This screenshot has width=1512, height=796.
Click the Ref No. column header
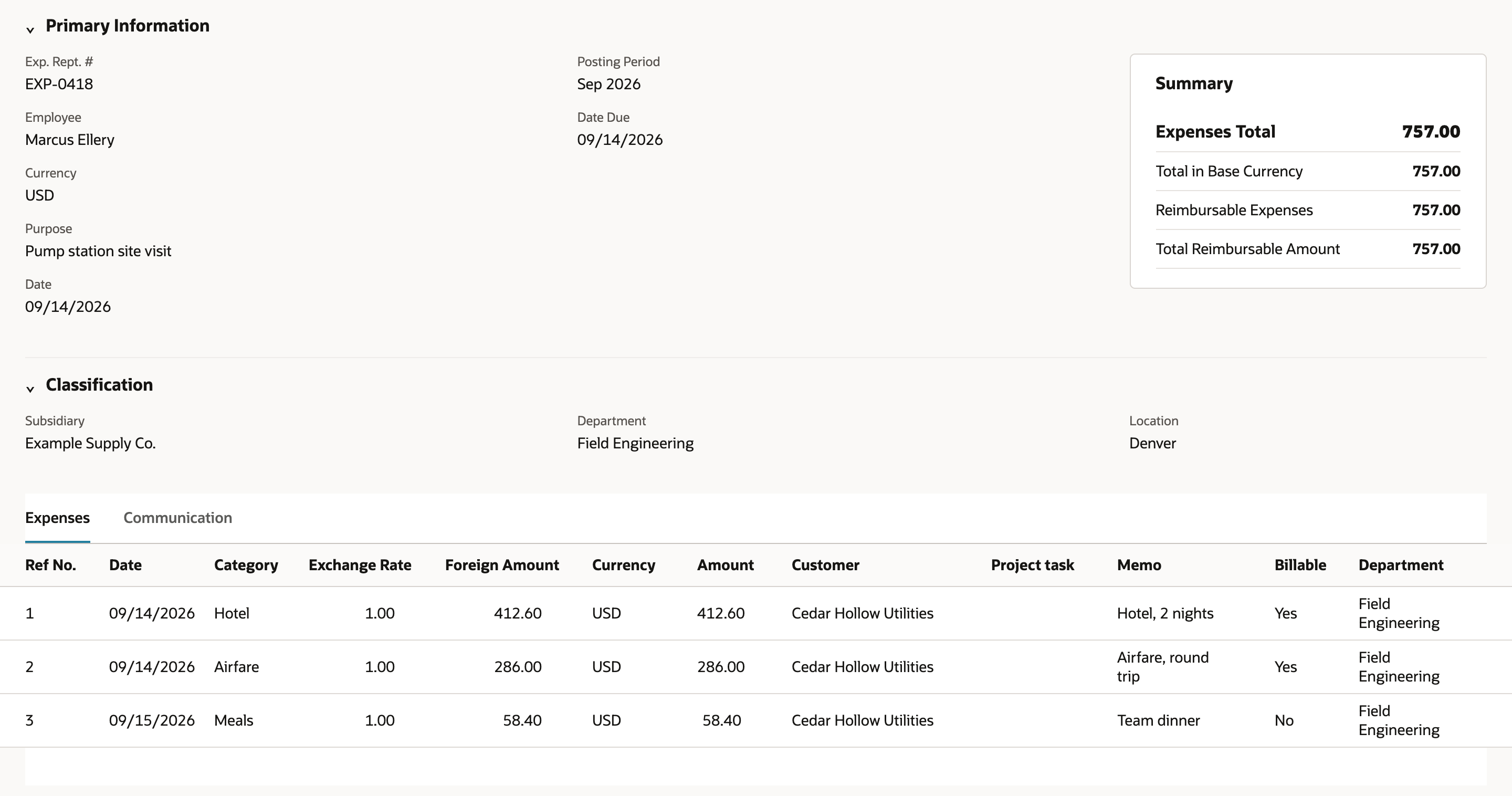click(x=50, y=565)
